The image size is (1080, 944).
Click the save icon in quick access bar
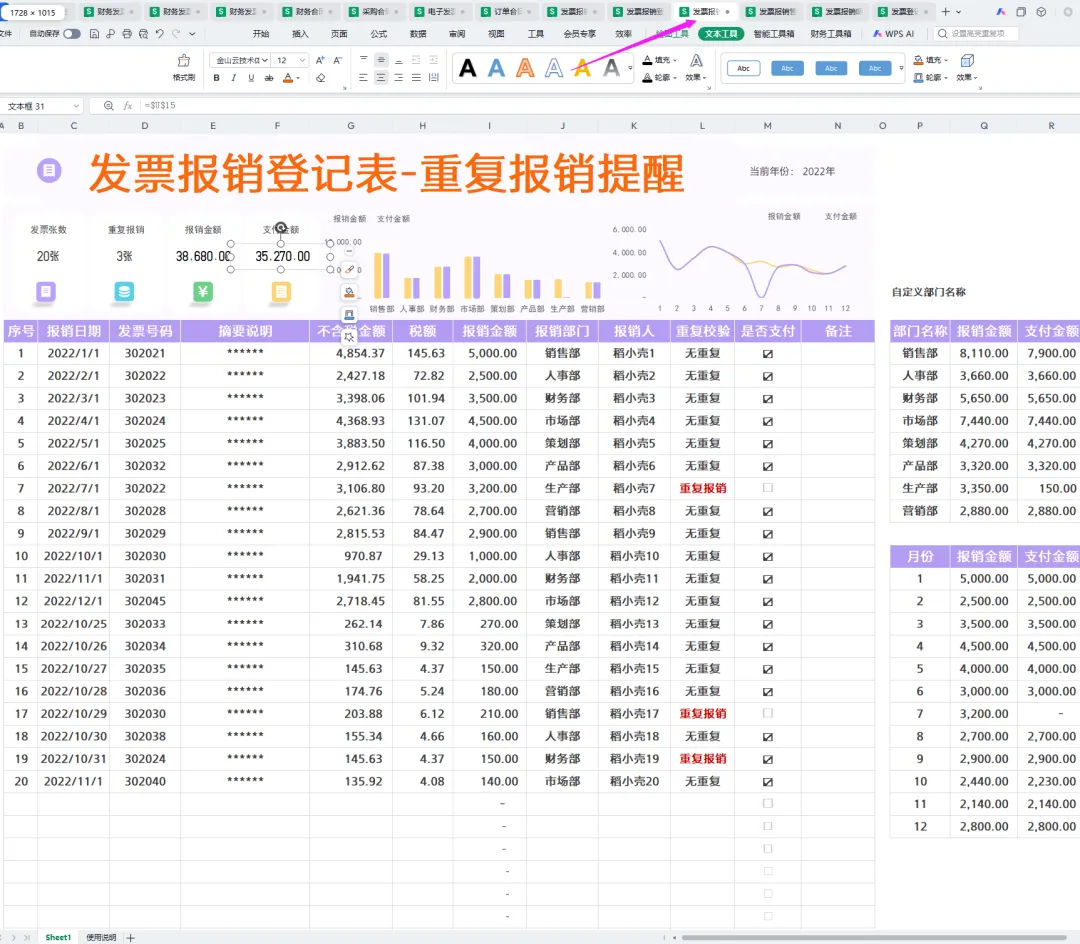[94, 33]
